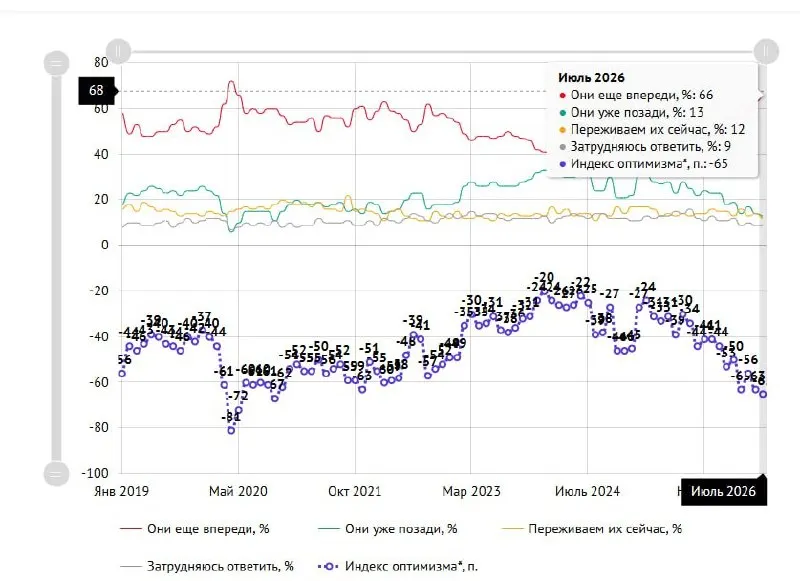Click the 'Мар 2023' x-axis label
The image size is (800, 581).
pos(471,491)
